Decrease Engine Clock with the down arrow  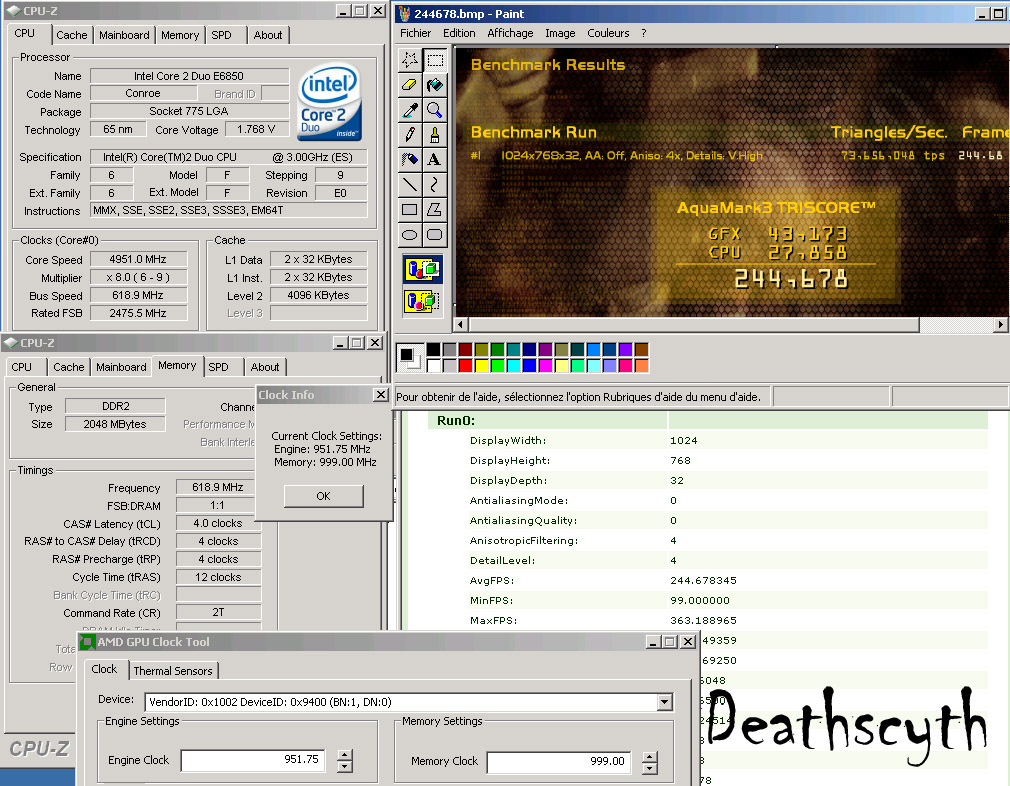coord(345,767)
